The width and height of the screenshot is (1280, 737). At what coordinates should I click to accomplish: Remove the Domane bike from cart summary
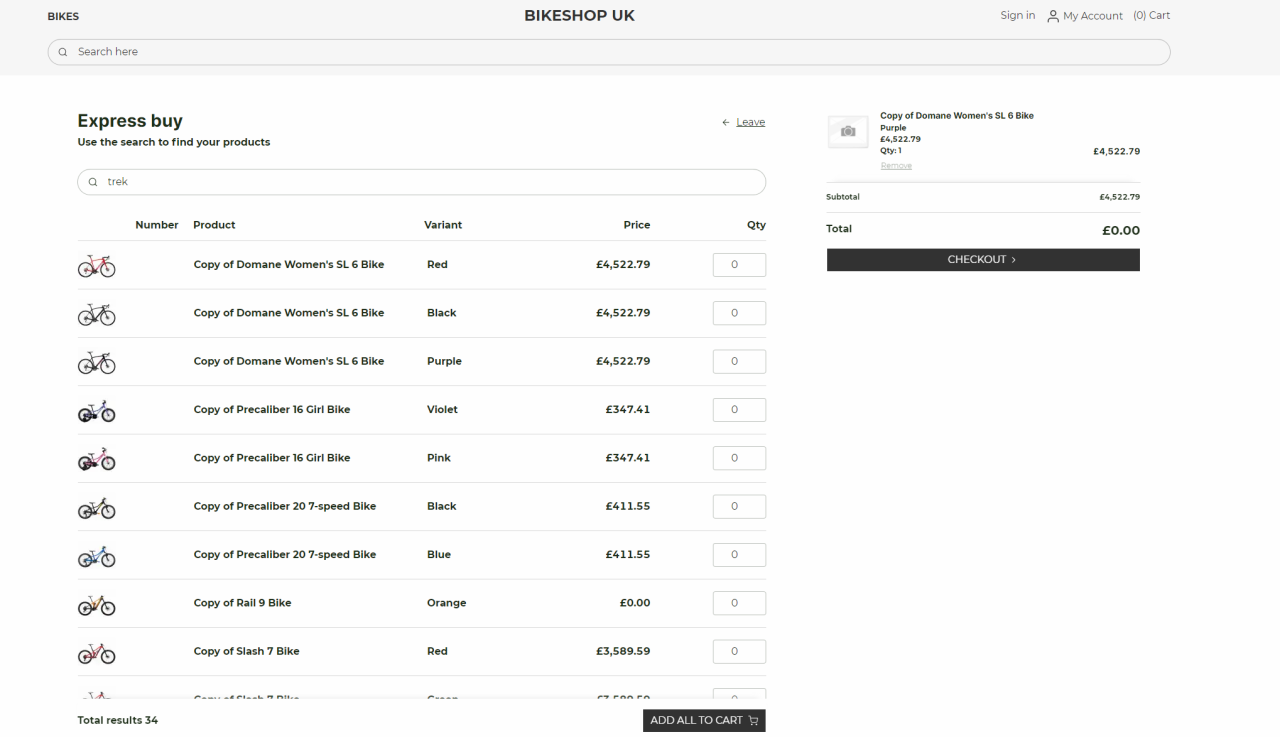pos(895,166)
